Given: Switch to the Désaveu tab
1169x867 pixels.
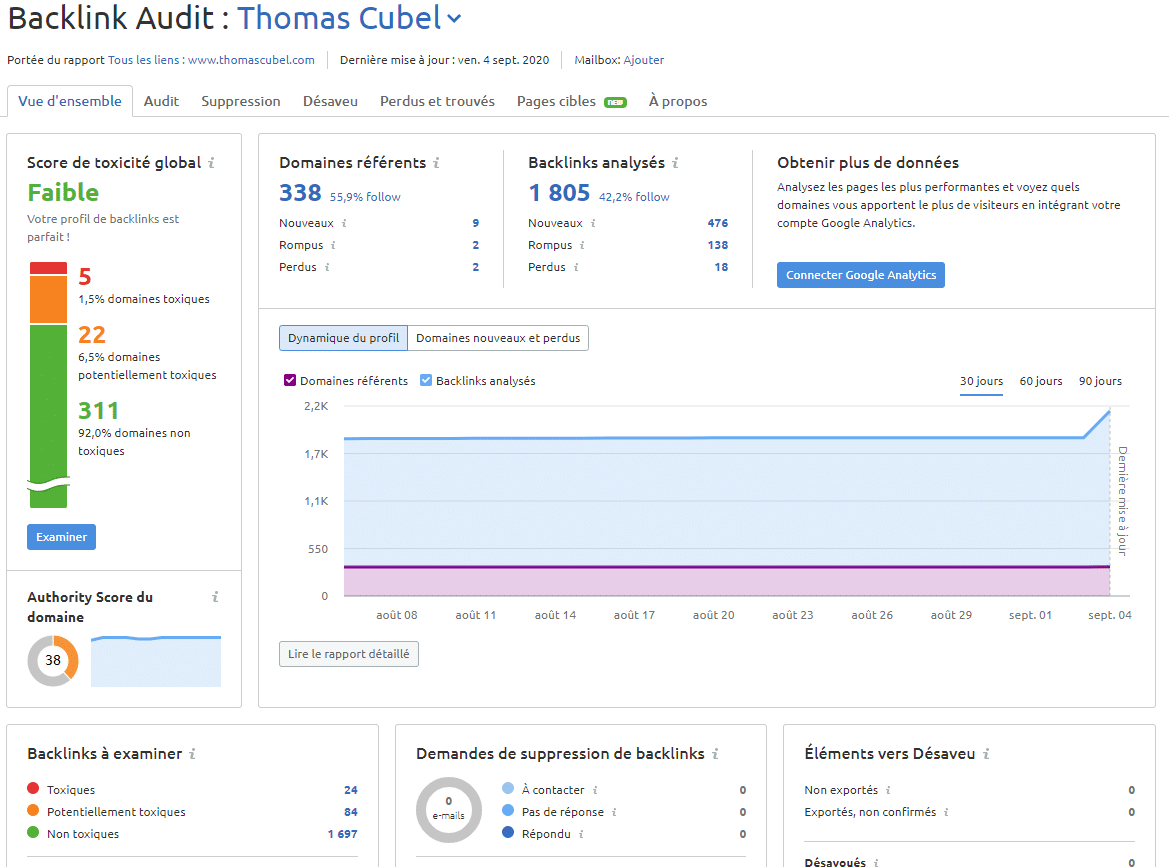Looking at the screenshot, I should click(x=330, y=101).
